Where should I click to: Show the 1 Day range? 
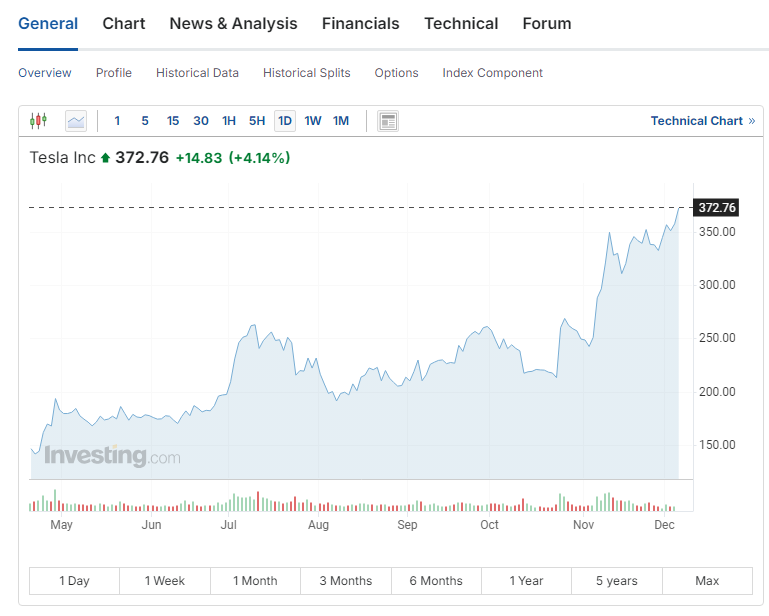click(x=75, y=581)
